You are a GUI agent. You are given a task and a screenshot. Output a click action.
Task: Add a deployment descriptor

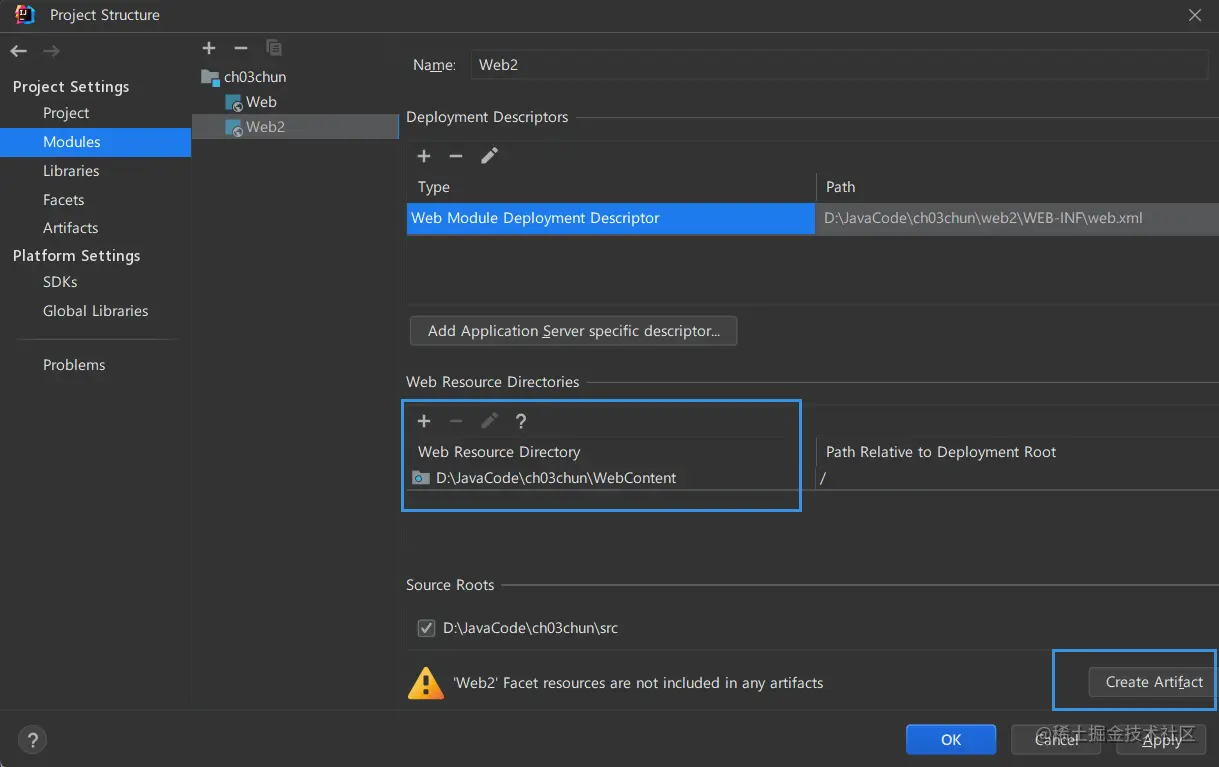[x=424, y=156]
